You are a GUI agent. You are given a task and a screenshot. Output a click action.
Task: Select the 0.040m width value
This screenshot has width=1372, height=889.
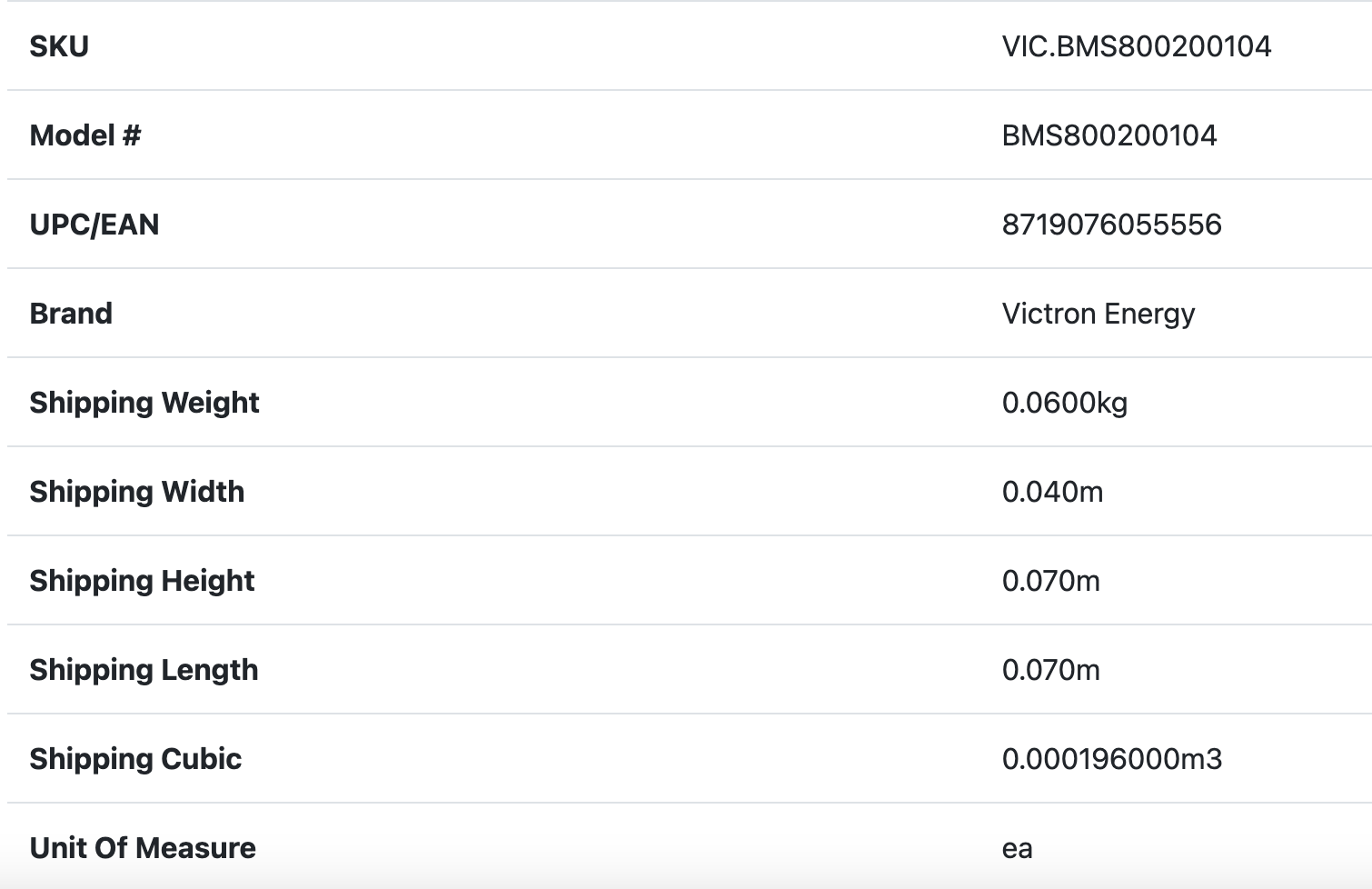(x=1052, y=492)
